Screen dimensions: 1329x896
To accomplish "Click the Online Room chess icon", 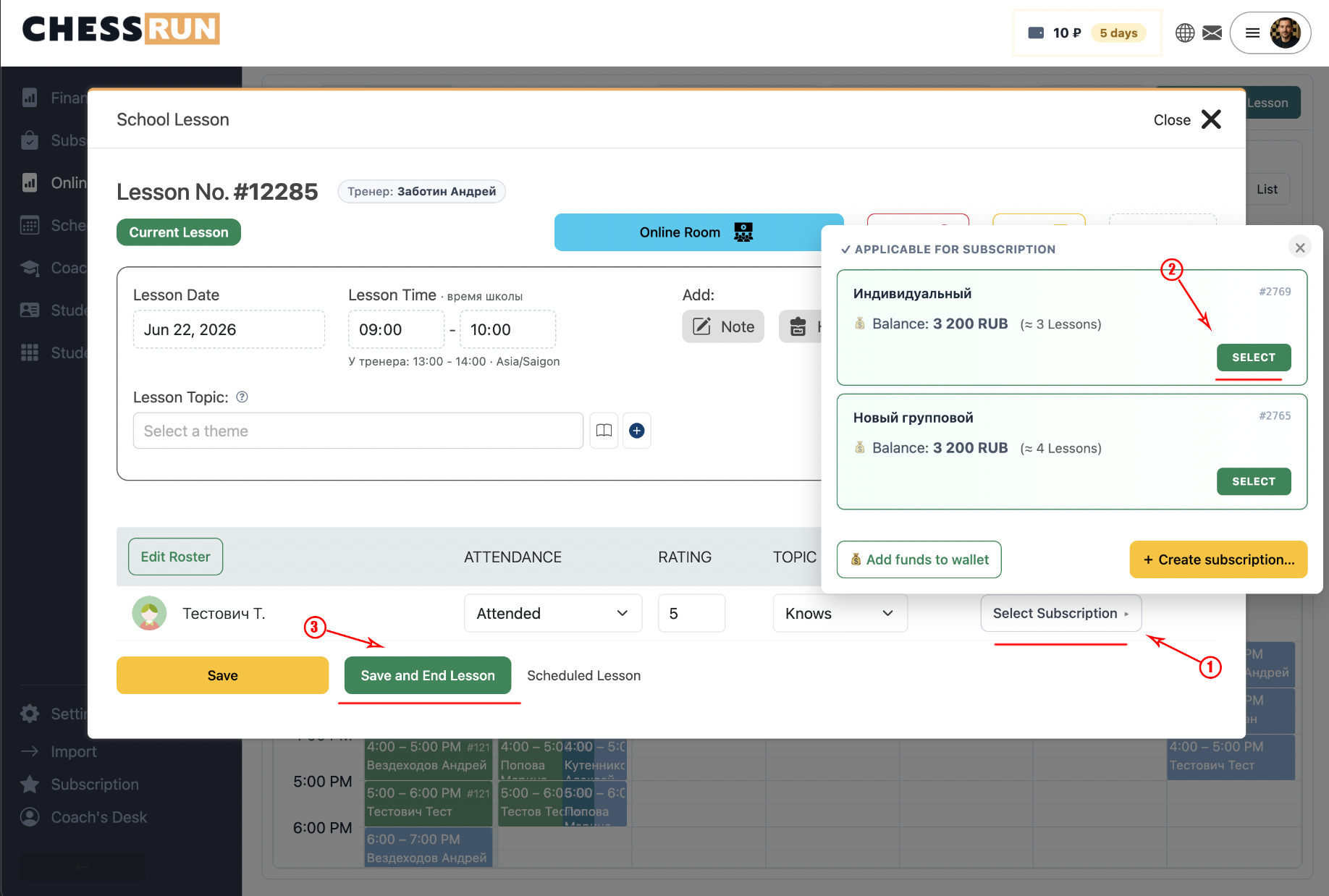I will point(743,232).
